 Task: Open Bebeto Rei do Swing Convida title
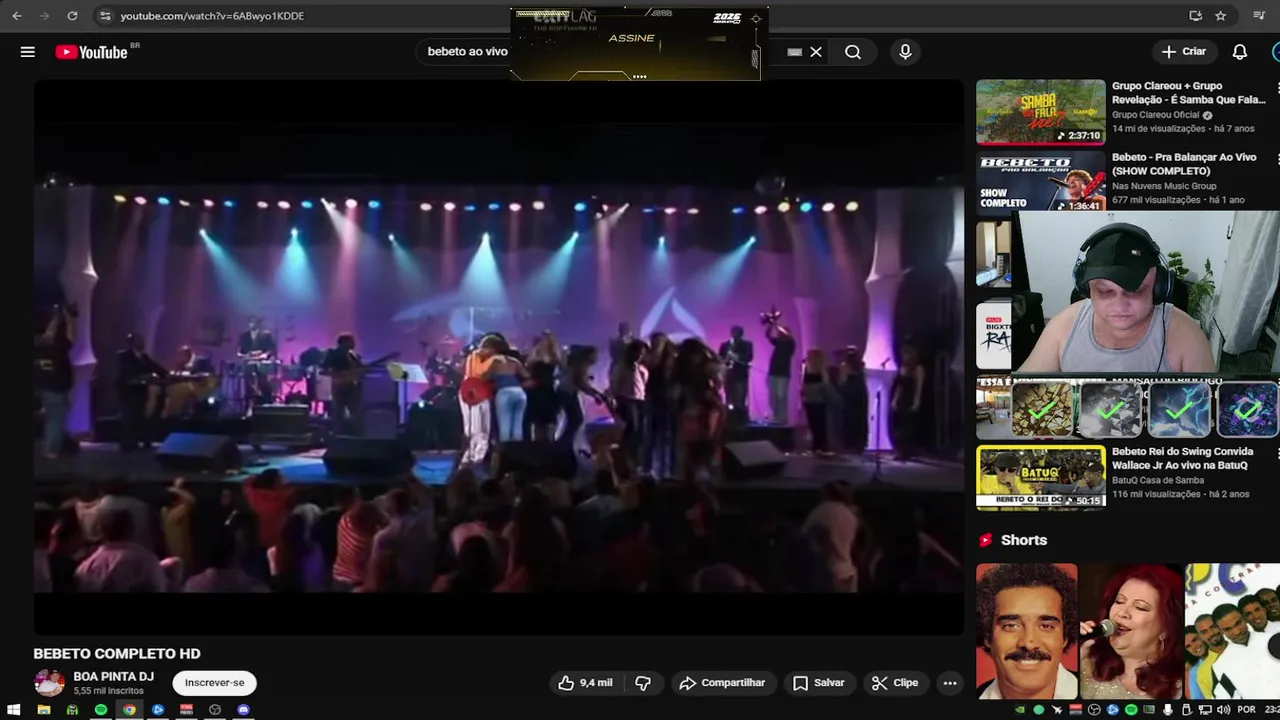1182,458
